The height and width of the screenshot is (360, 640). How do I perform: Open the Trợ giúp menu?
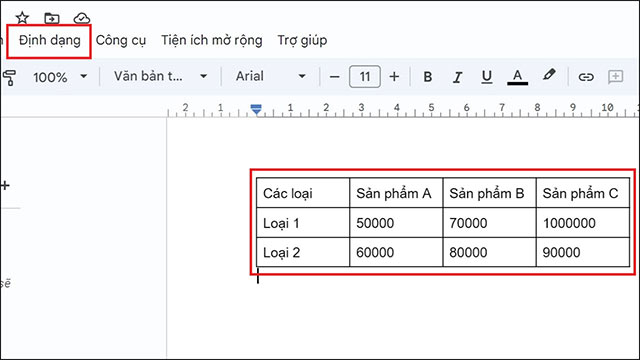tap(302, 40)
